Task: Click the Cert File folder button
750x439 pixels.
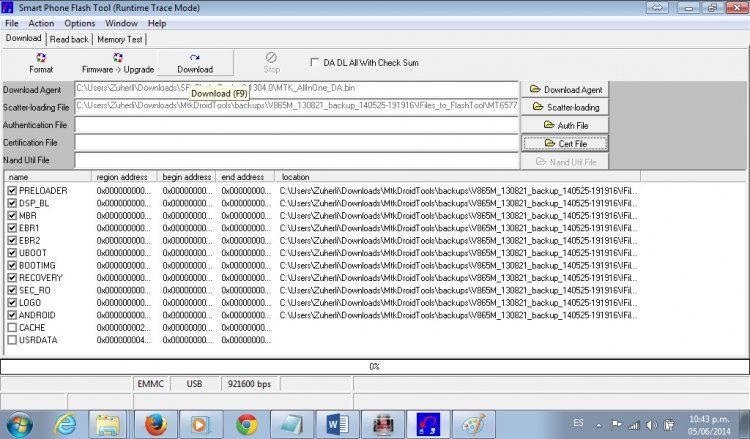Action: 565,143
